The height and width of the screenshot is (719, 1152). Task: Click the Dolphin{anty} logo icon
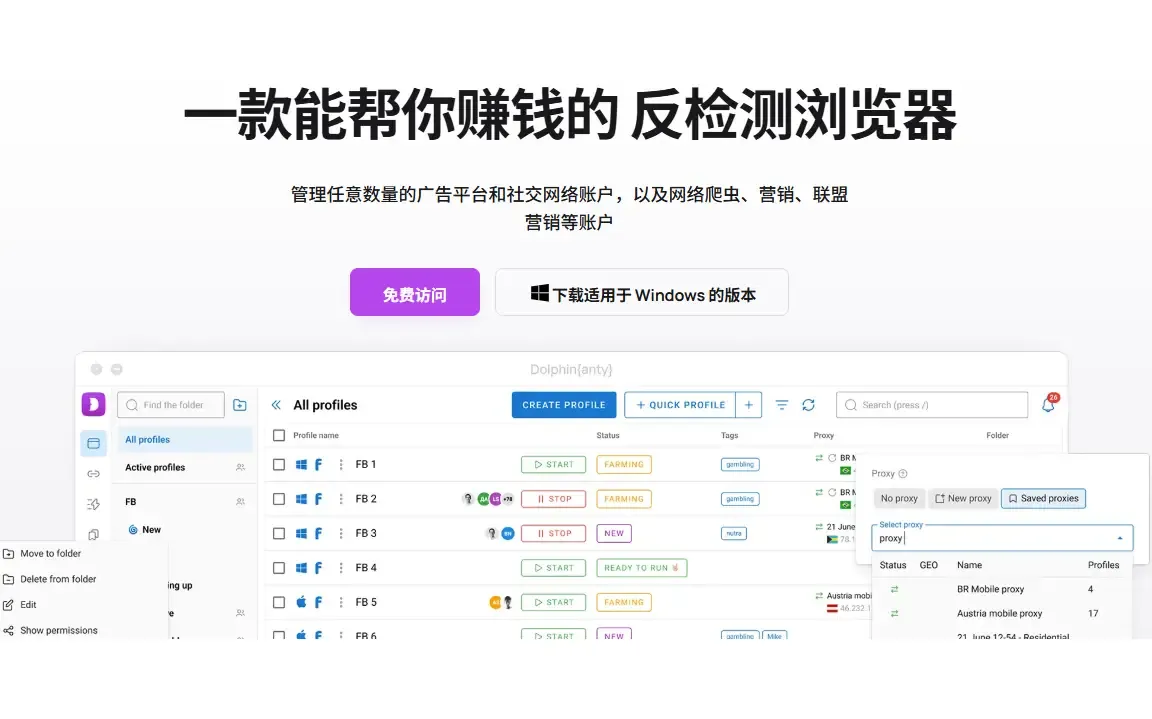93,404
